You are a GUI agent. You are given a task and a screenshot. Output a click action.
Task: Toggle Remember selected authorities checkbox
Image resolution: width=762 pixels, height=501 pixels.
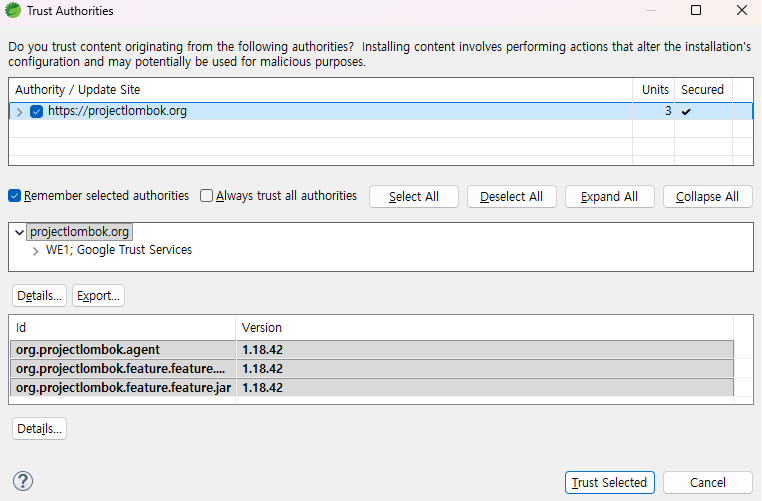pos(15,196)
